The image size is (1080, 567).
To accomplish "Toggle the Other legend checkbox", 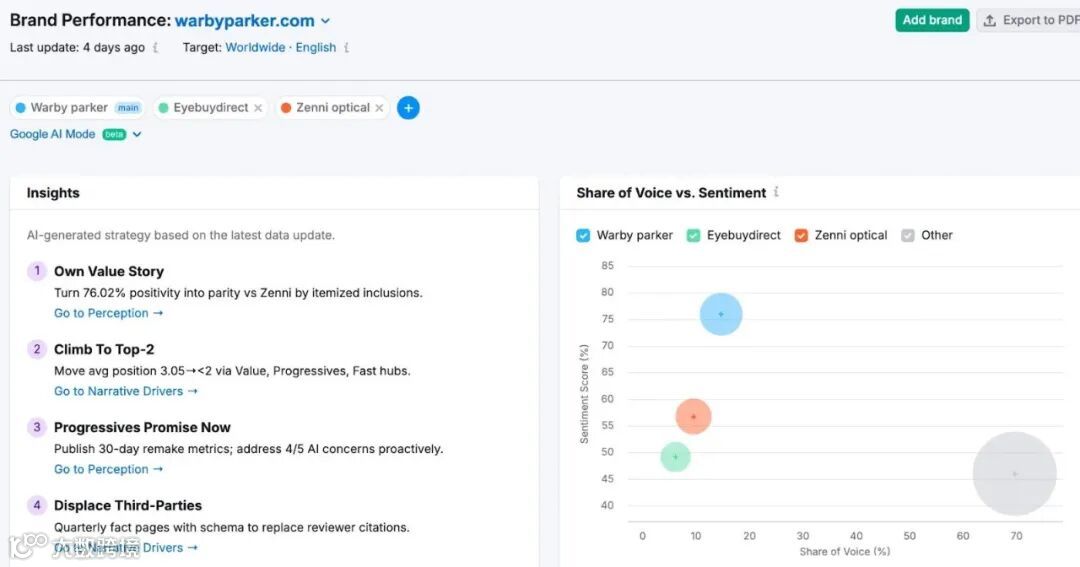I will 908,236.
